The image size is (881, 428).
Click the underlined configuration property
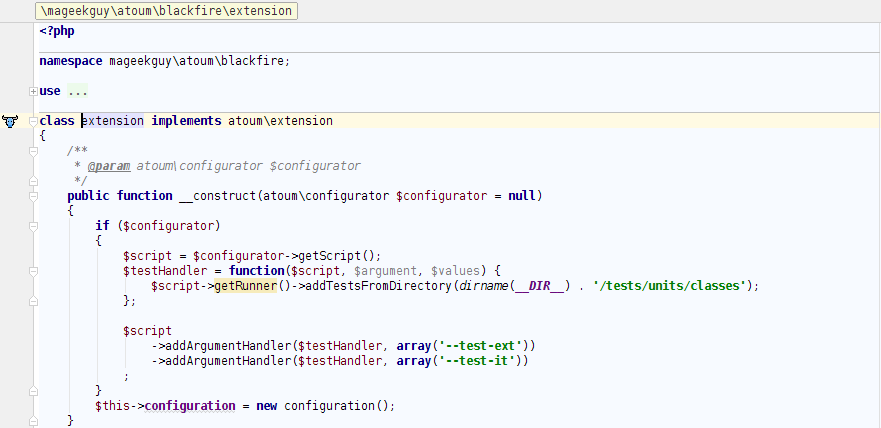coord(190,406)
